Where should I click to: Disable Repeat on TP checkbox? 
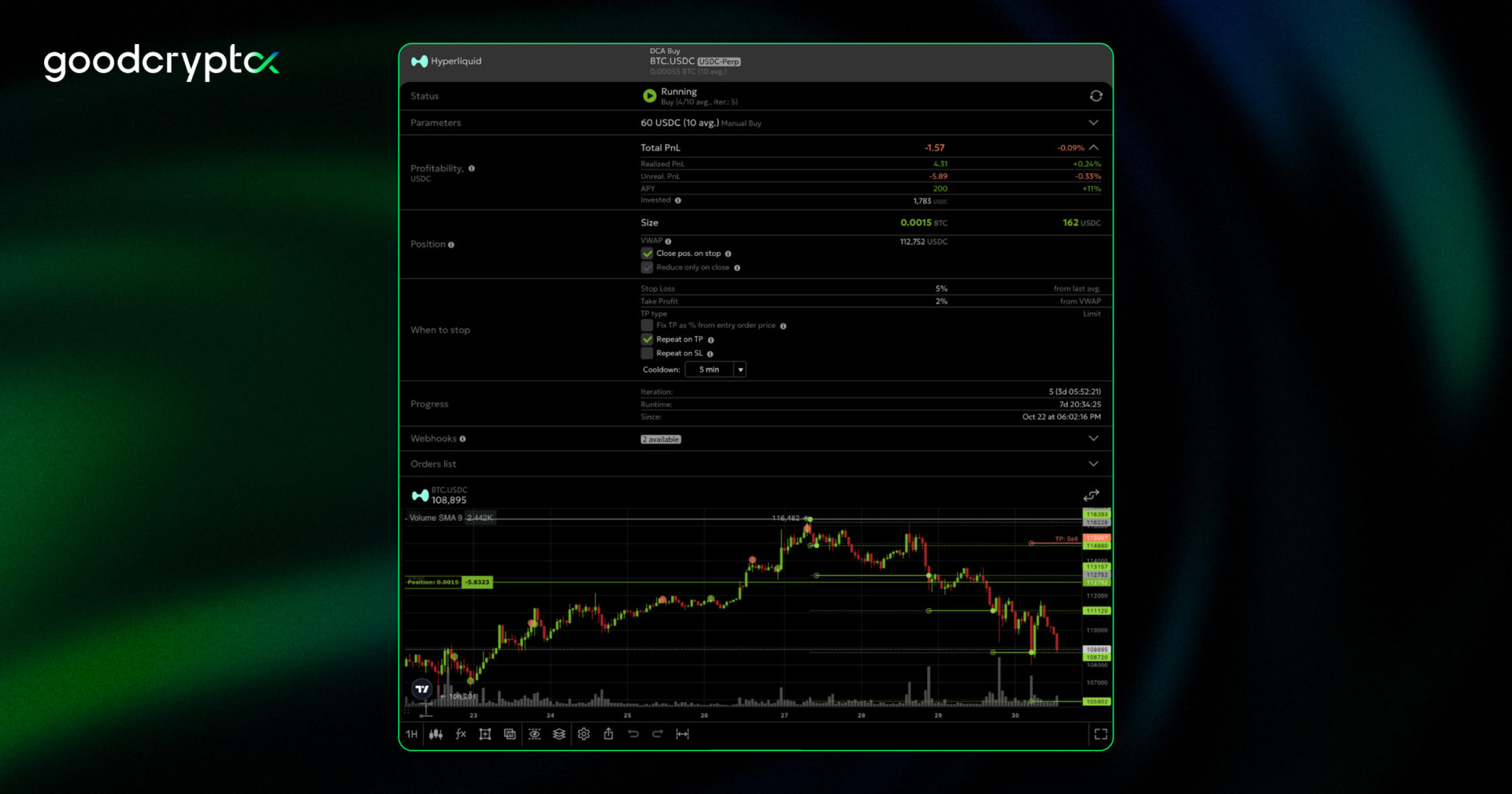coord(647,339)
